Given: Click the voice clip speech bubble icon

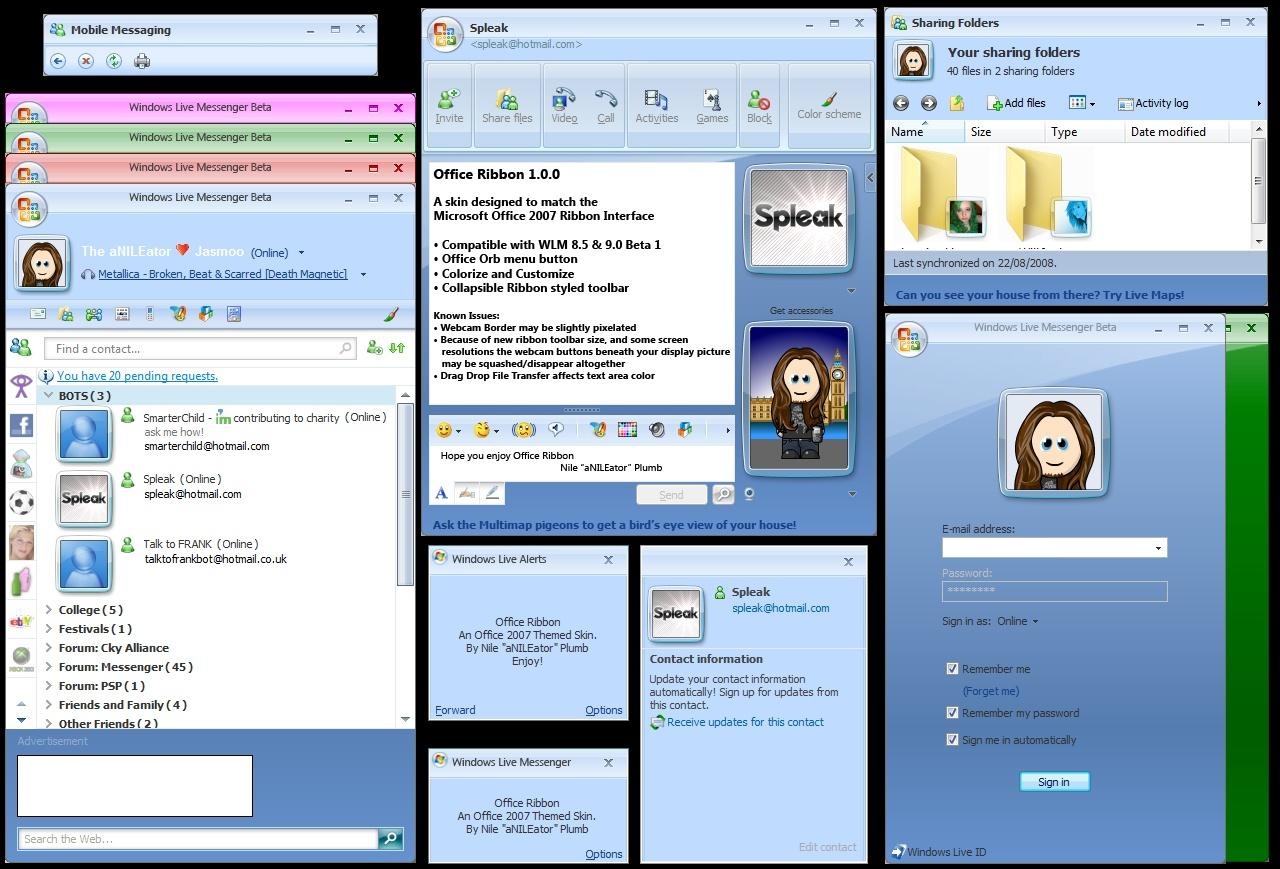Looking at the screenshot, I should [556, 429].
